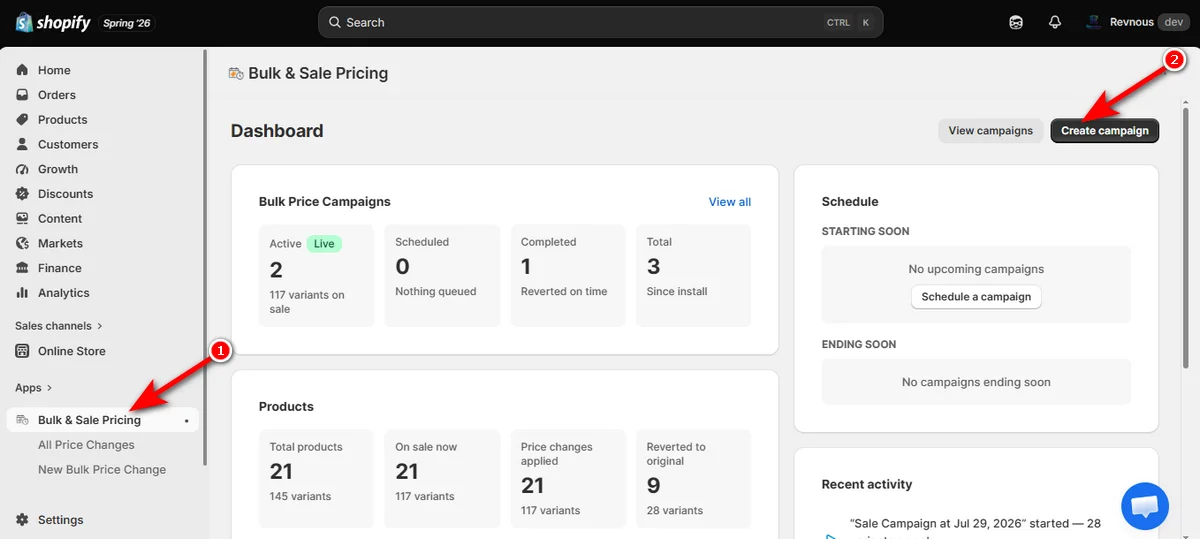
Task: Click the Active Live campaigns card
Action: coord(316,275)
